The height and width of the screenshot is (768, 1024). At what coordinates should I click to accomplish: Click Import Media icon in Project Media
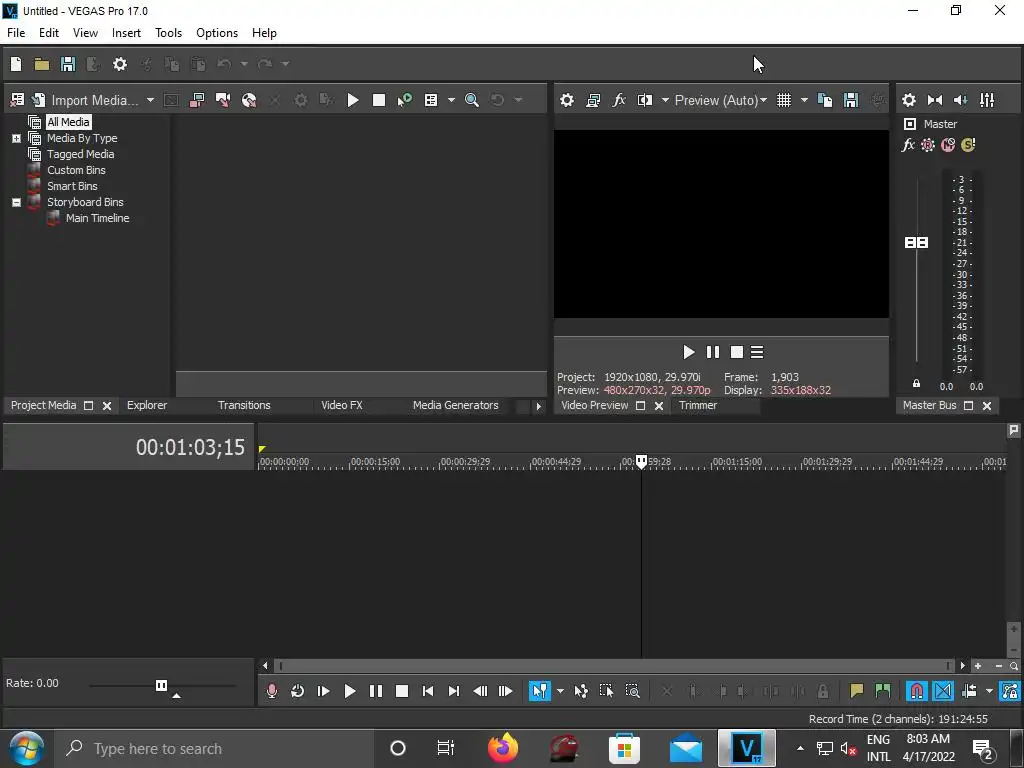coord(39,100)
